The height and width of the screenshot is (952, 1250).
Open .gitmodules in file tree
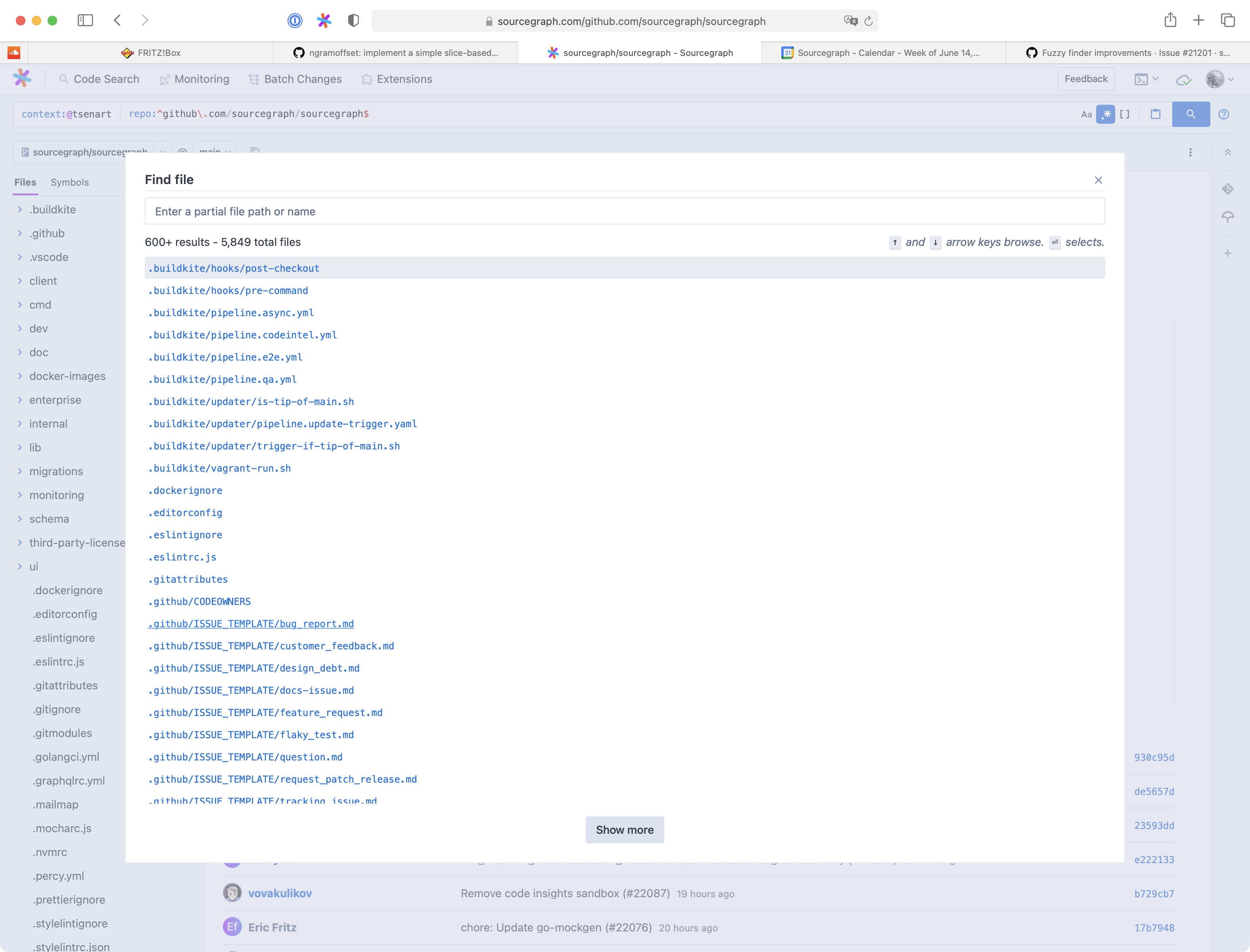click(x=62, y=733)
